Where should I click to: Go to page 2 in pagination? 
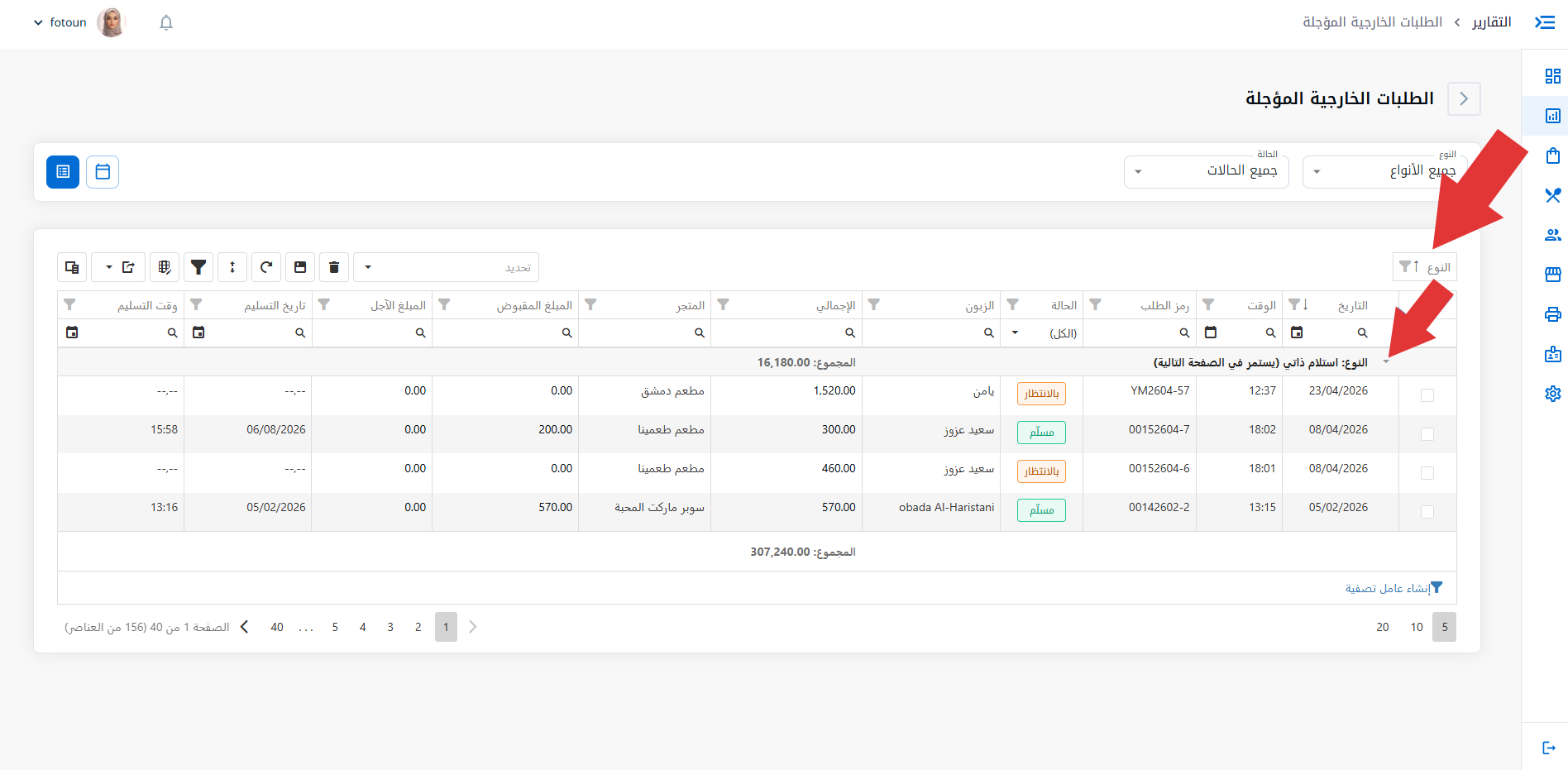coord(418,627)
